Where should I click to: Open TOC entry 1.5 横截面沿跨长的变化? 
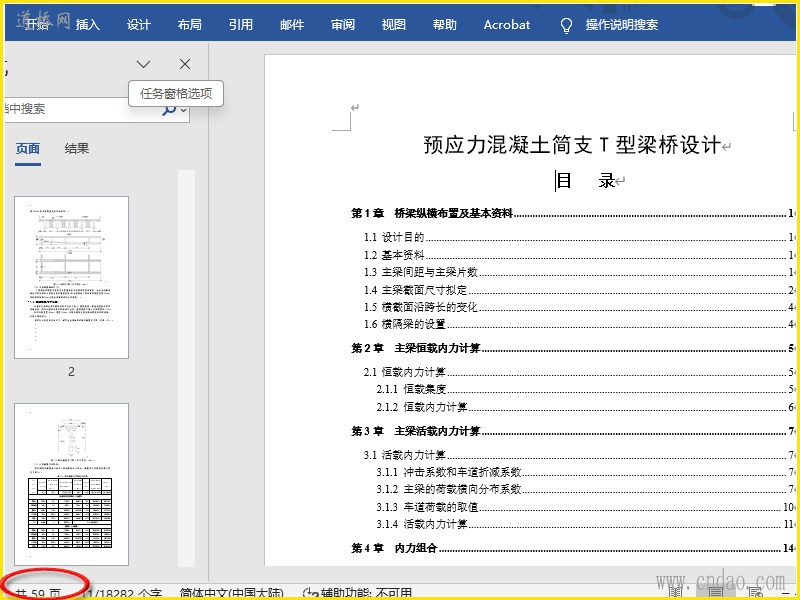point(579,307)
